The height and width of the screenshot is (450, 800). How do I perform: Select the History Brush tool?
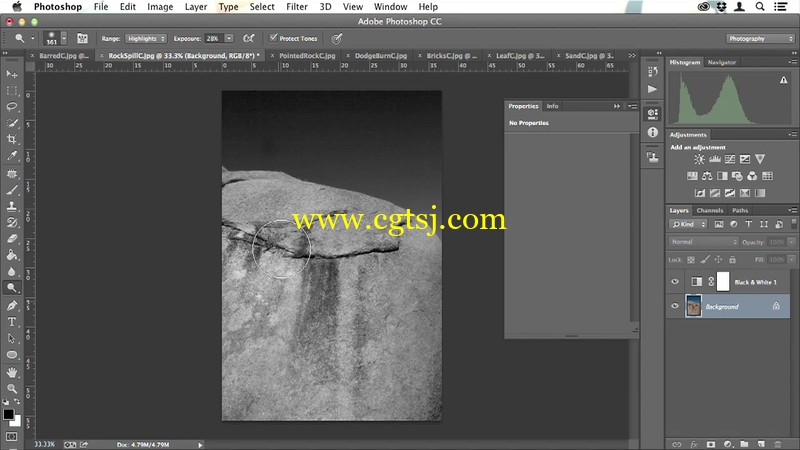(x=11, y=222)
